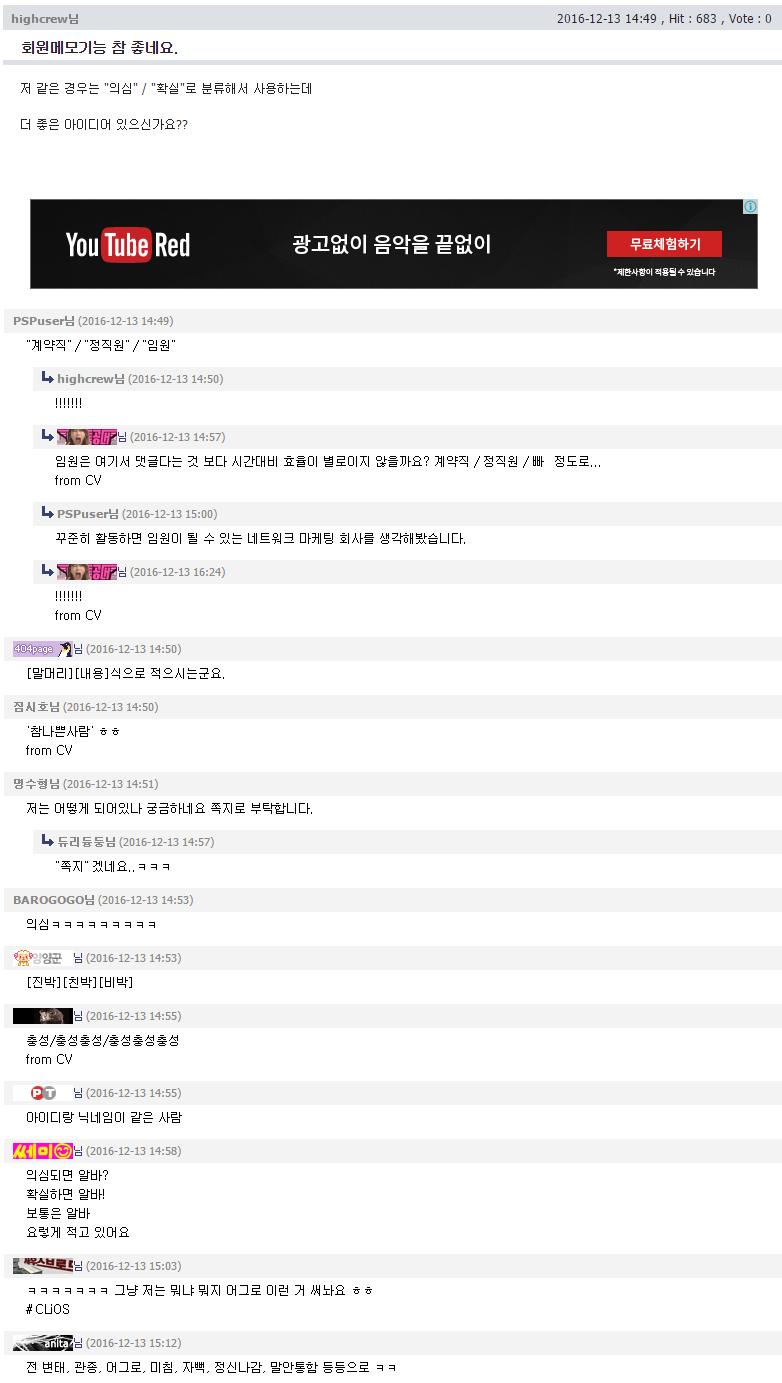Open pink avatar user at 14:57 reply
The width and height of the screenshot is (782, 1383).
point(87,436)
